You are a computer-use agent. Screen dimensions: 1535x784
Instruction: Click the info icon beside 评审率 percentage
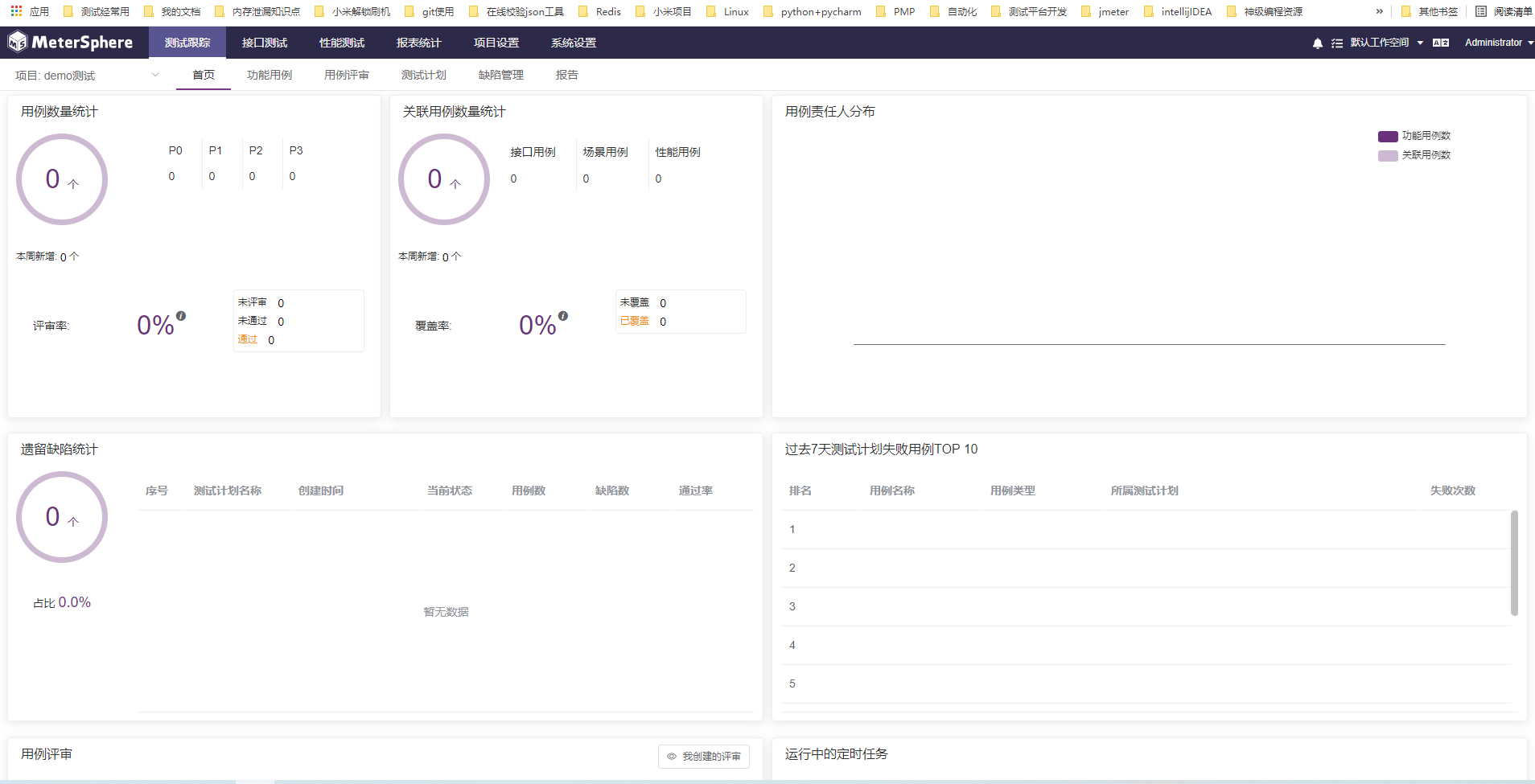(181, 316)
